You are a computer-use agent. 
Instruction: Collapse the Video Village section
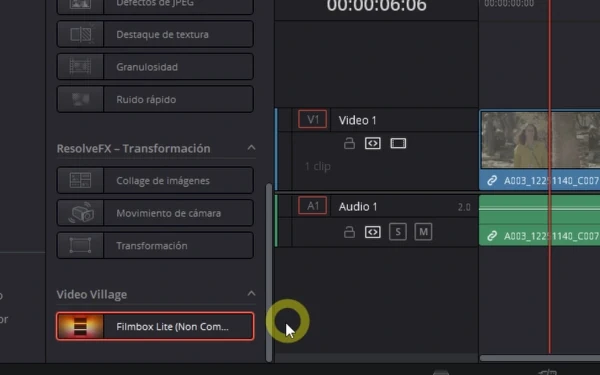pos(251,294)
